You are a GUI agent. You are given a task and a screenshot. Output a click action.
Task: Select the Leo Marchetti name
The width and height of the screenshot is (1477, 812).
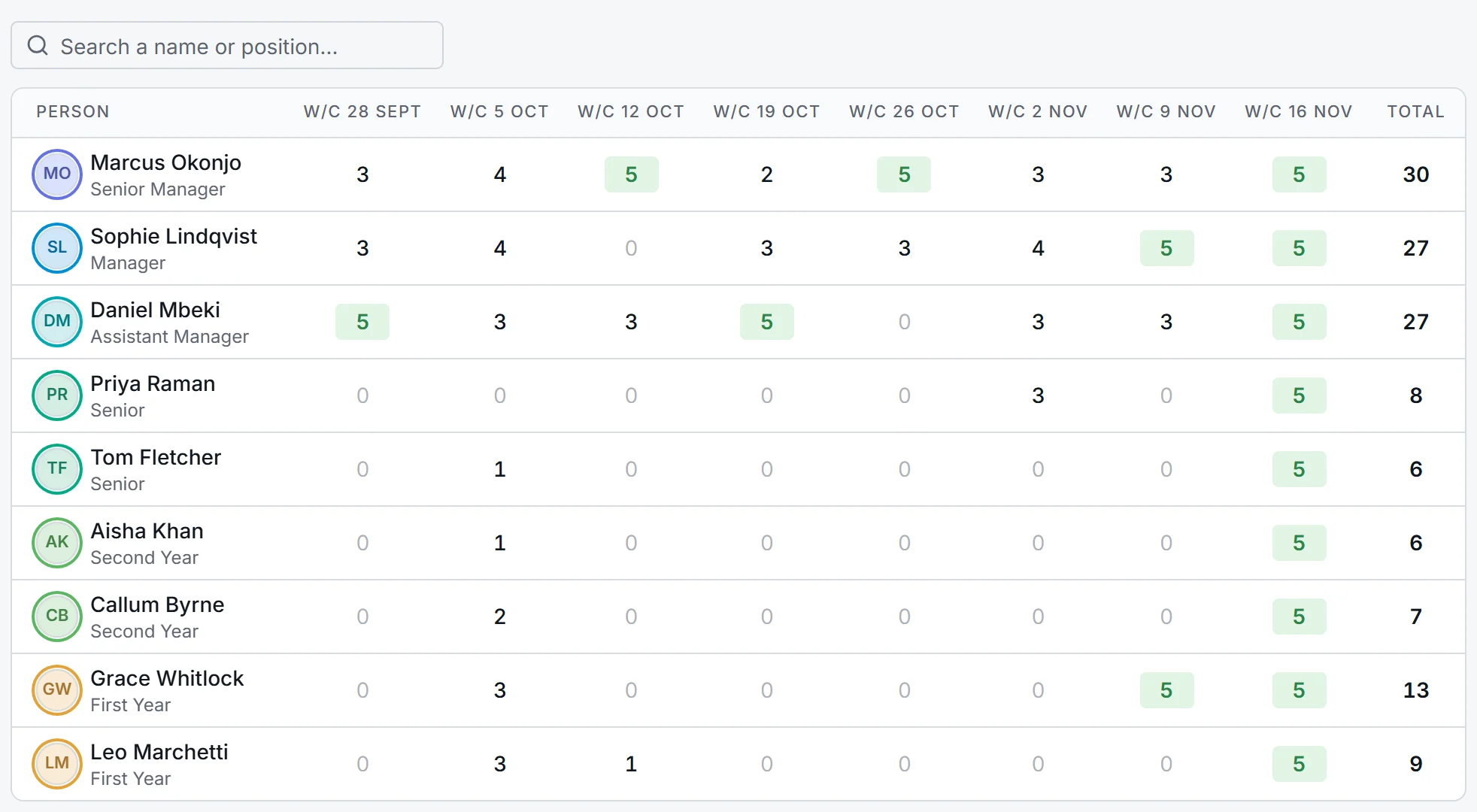coord(159,752)
